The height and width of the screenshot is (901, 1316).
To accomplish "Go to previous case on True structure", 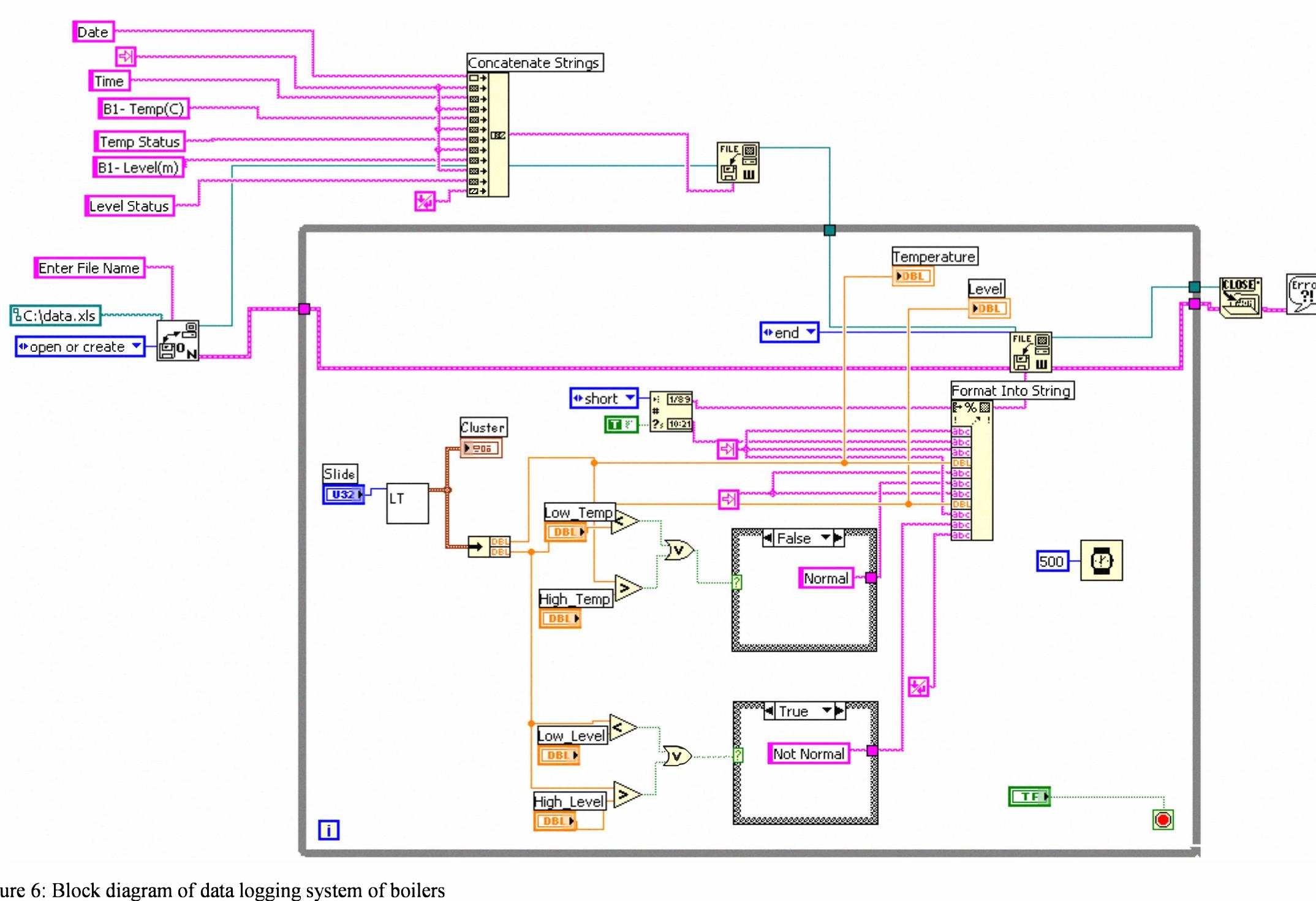I will [x=770, y=711].
